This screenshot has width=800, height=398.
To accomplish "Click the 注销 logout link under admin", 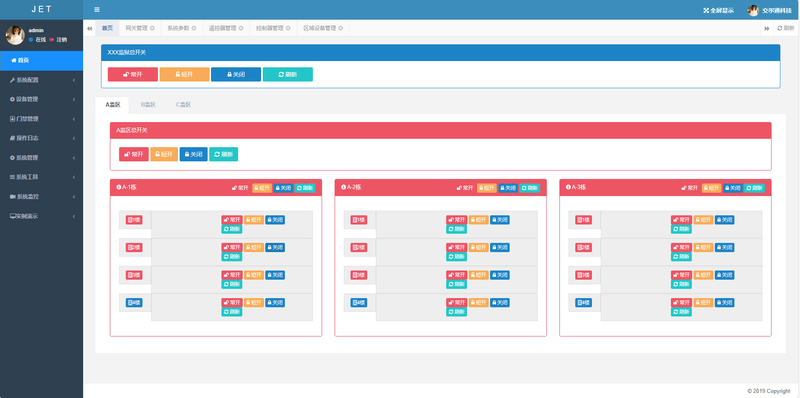I will [x=58, y=39].
